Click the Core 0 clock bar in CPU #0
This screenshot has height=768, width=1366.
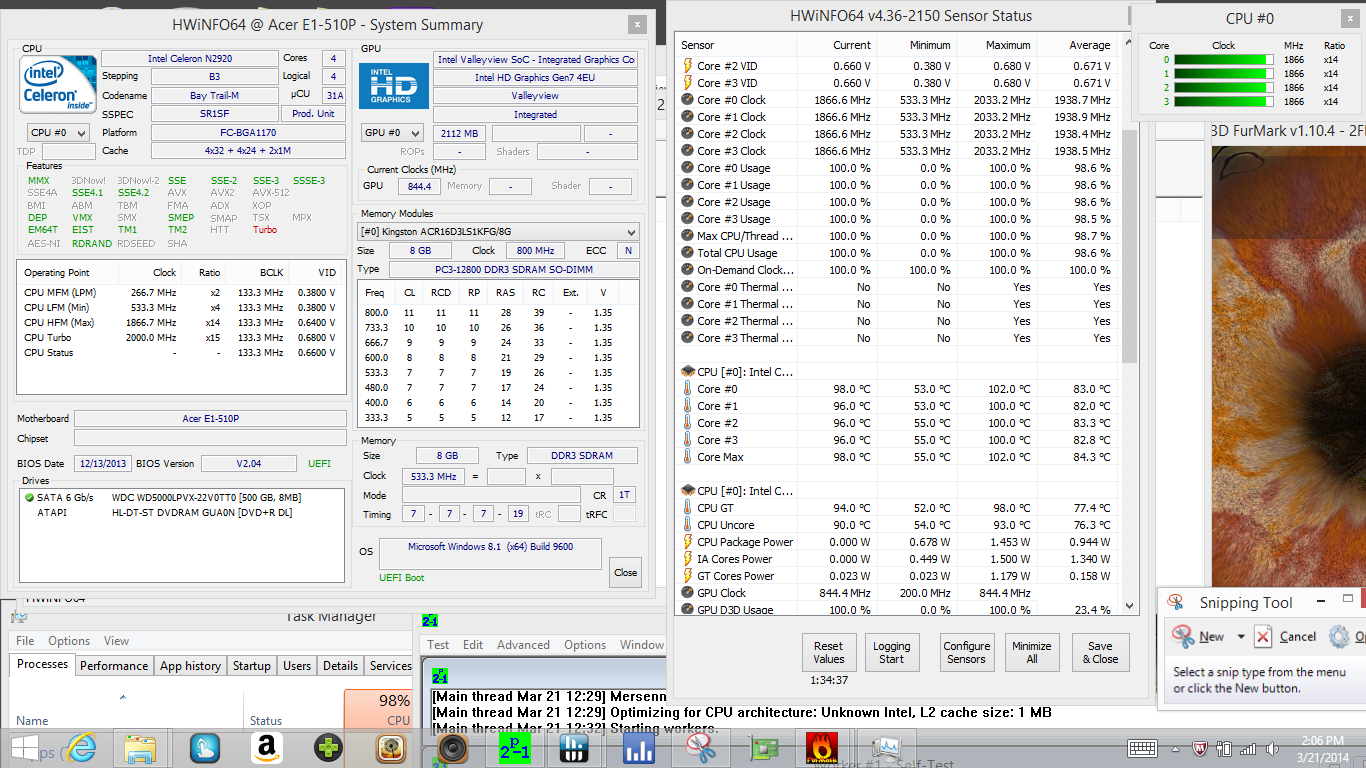pos(1222,59)
